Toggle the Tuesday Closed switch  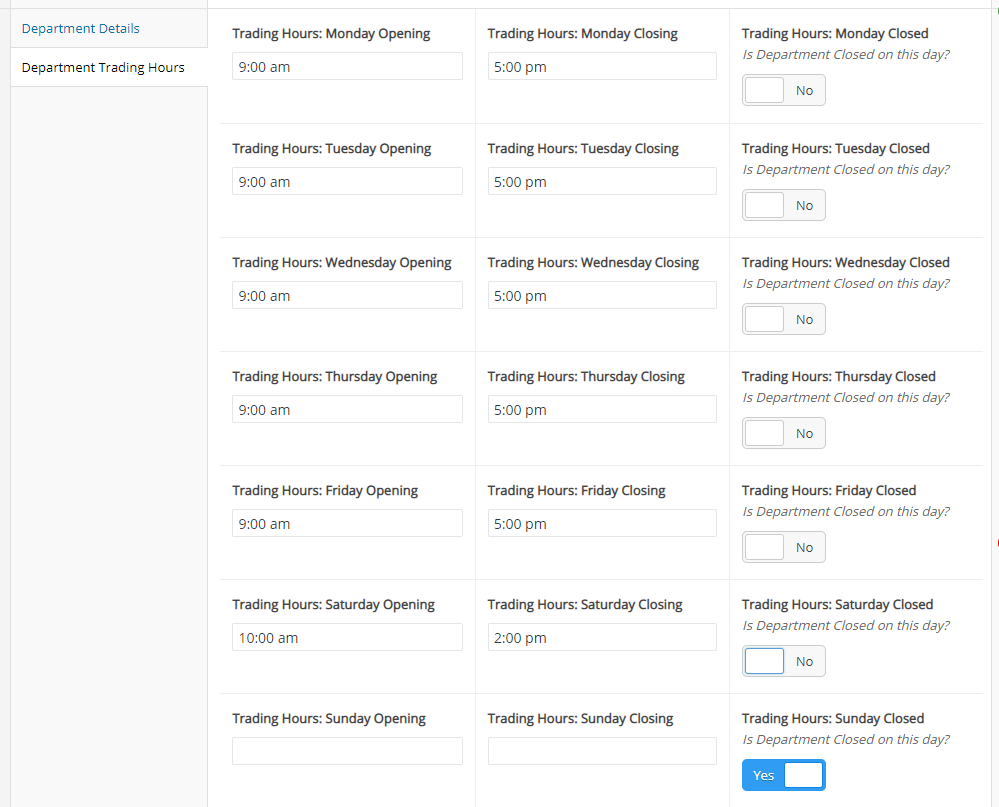[x=784, y=205]
